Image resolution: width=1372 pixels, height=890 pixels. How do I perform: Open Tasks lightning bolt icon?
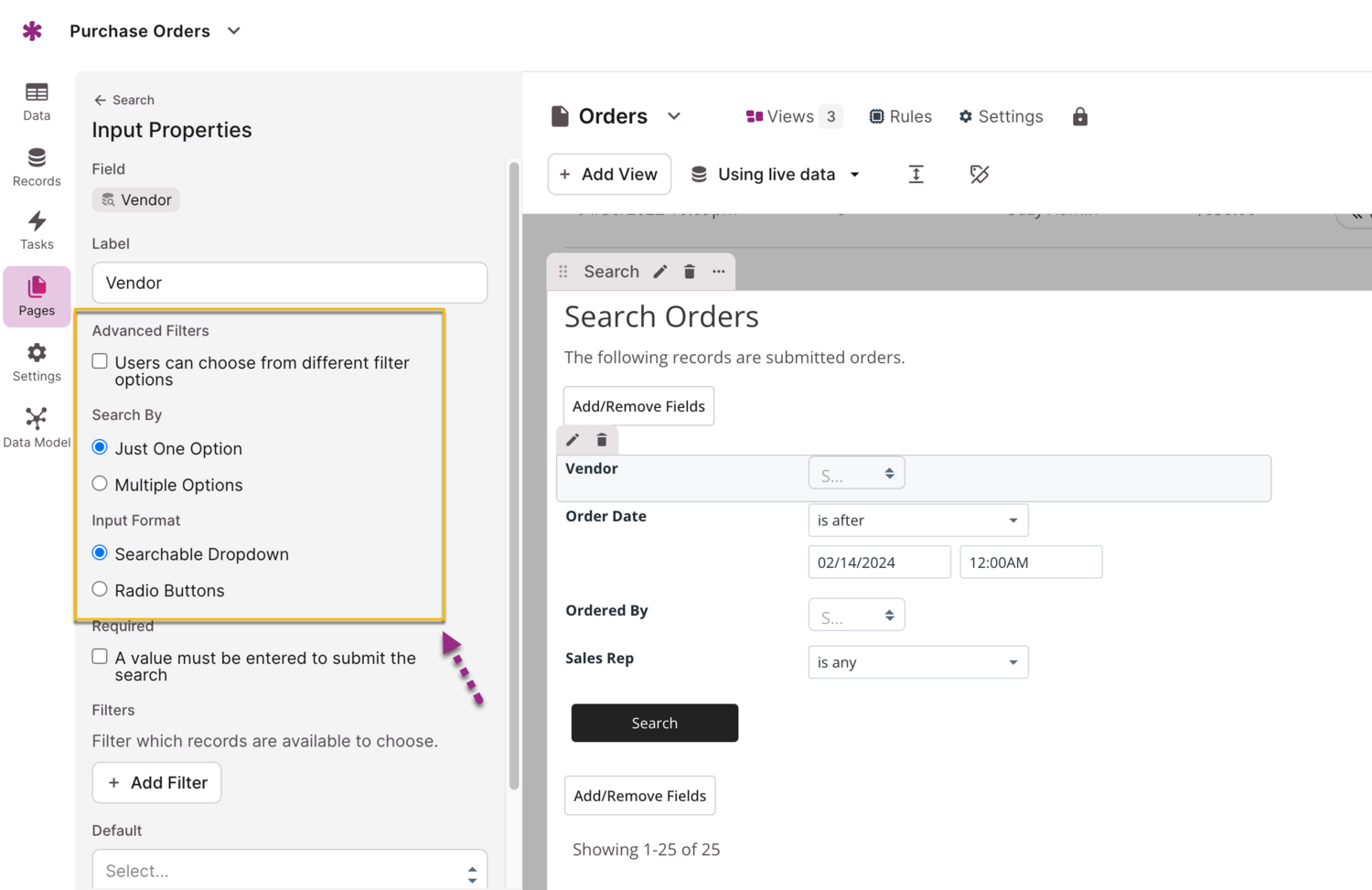tap(37, 221)
